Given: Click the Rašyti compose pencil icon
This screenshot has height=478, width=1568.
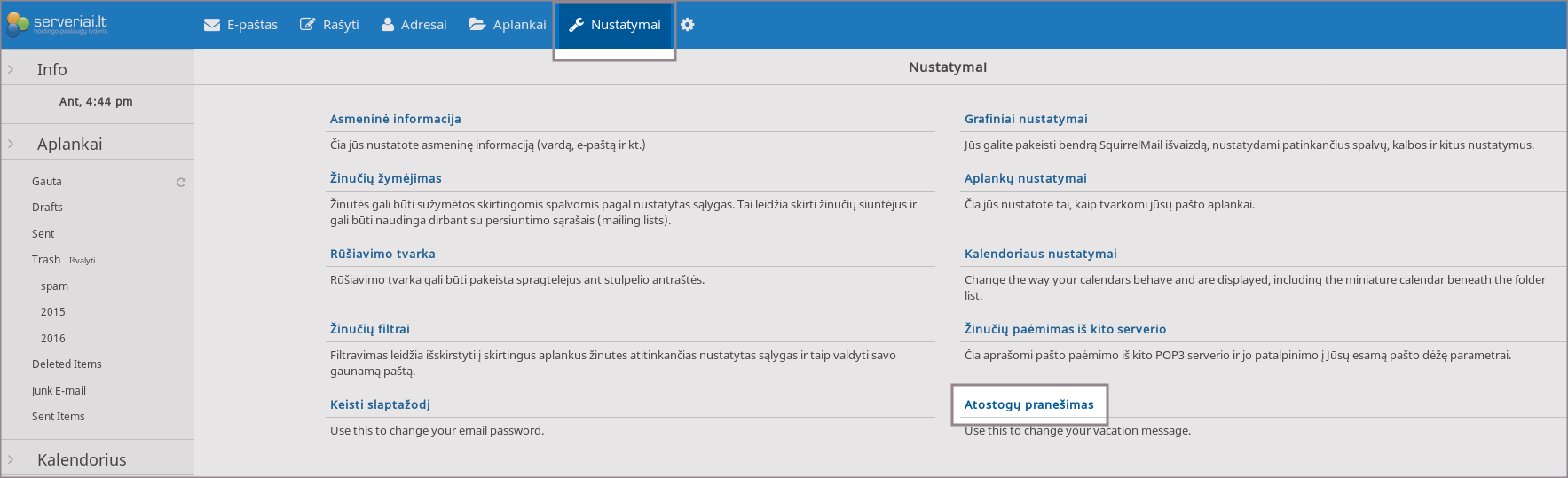Looking at the screenshot, I should pos(308,25).
